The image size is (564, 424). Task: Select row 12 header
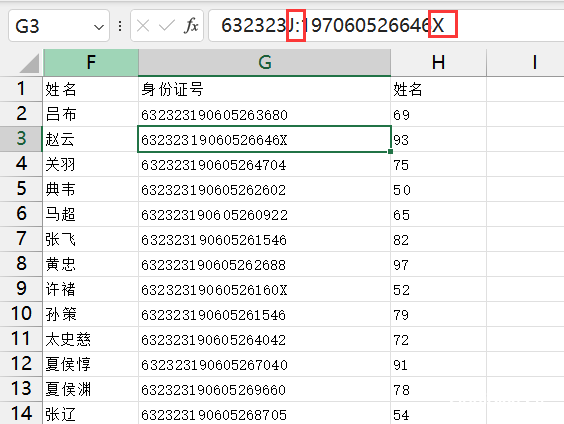click(21, 364)
